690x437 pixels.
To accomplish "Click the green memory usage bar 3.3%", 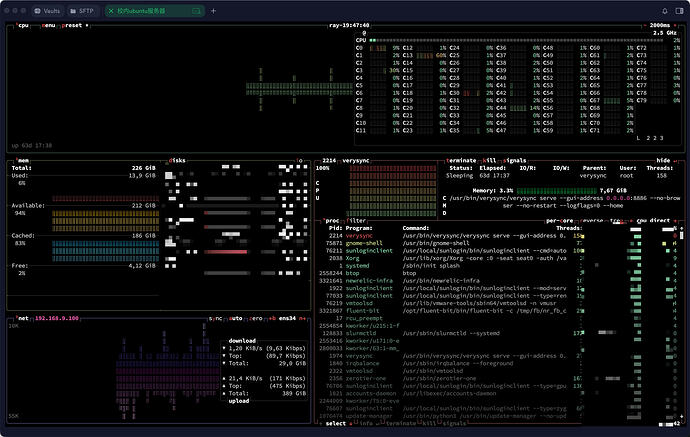I will coord(557,191).
